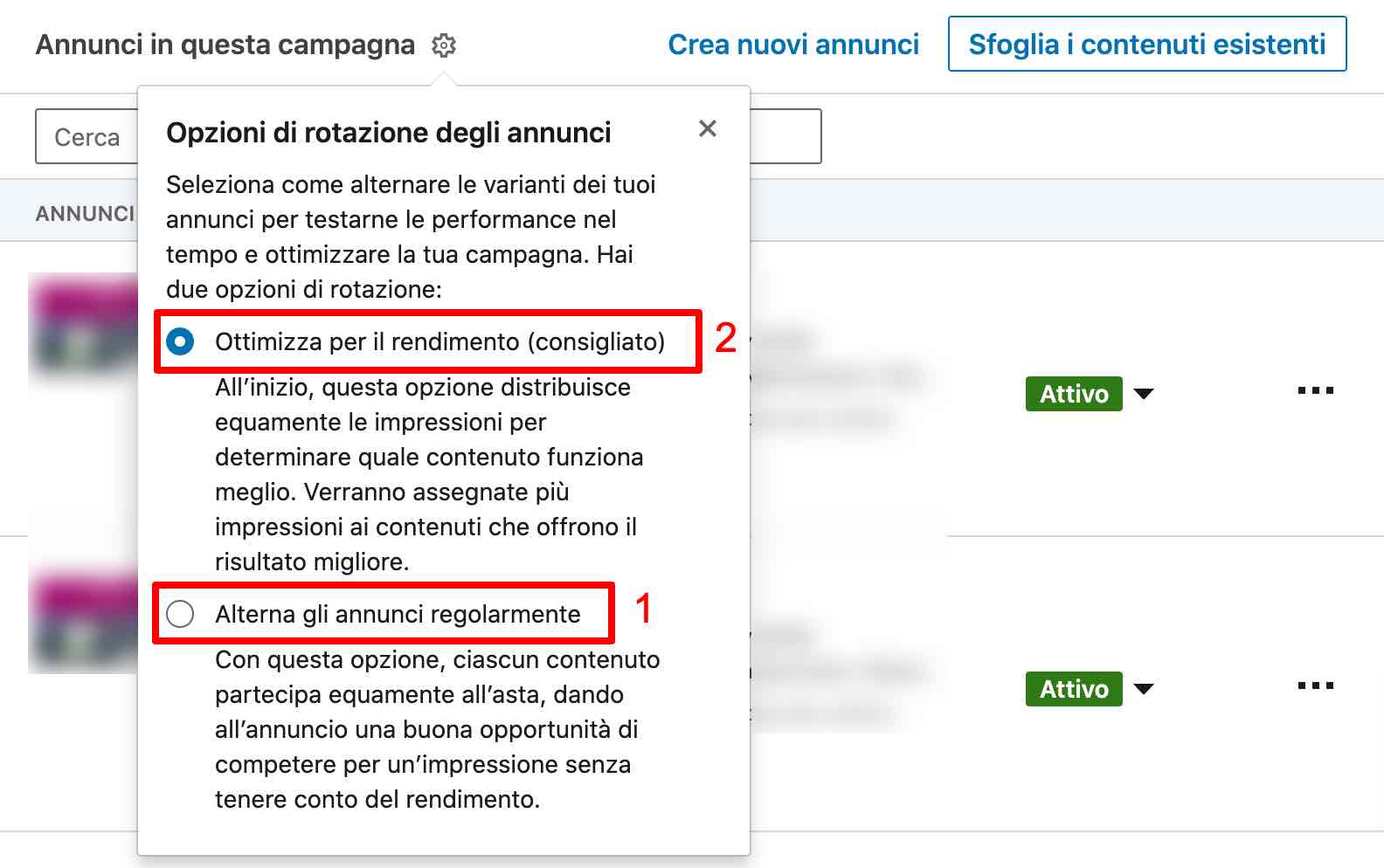The width and height of the screenshot is (1384, 868).
Task: Select Ottimizza per il rendimento radio button
Action: click(x=180, y=341)
